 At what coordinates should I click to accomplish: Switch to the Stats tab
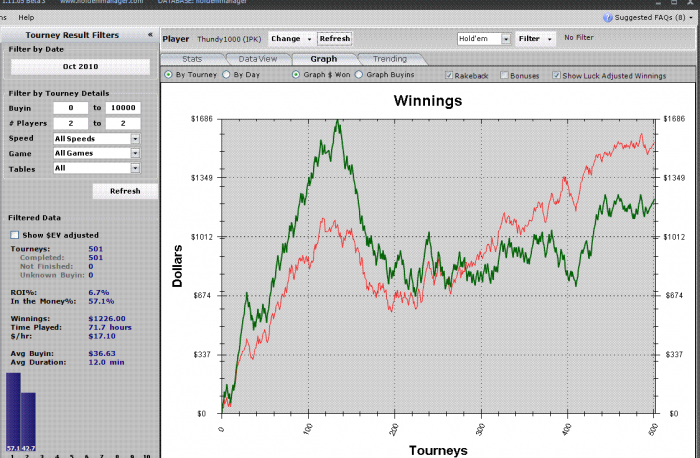[x=192, y=59]
